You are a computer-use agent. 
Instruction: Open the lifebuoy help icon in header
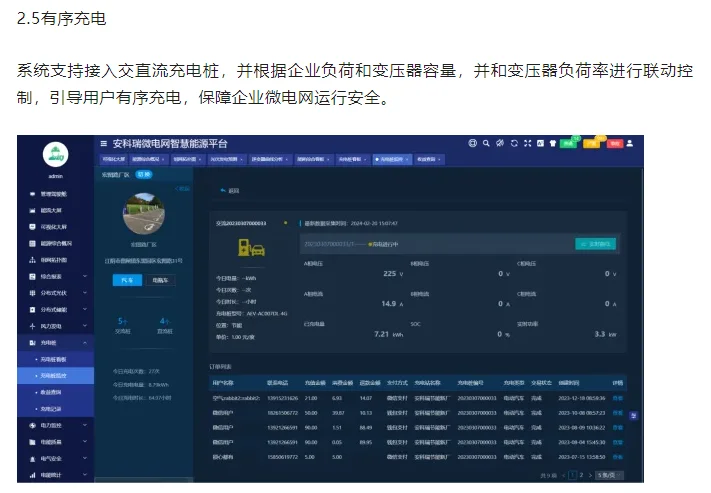pos(472,143)
